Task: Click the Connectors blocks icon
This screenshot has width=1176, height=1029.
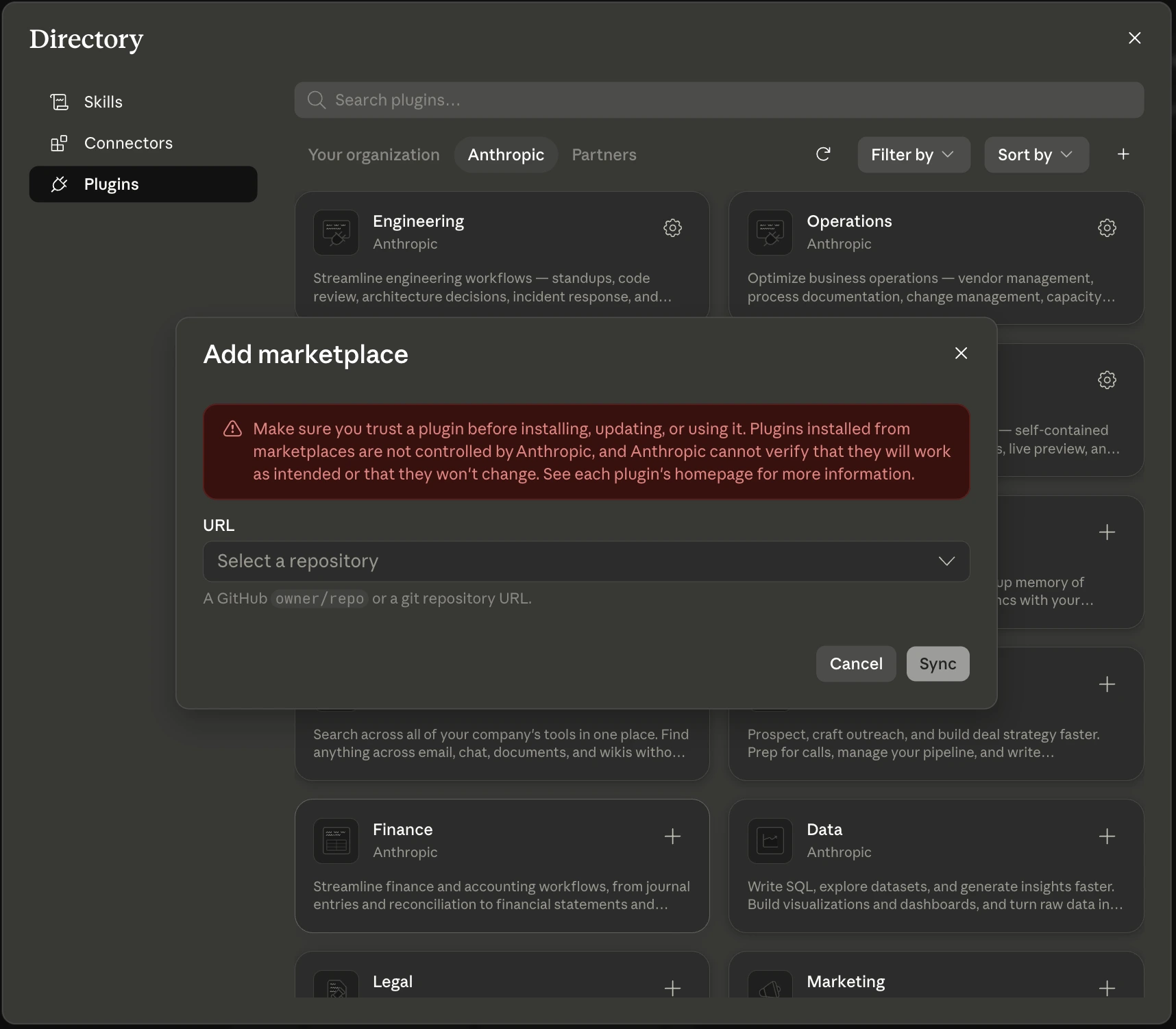Action: pos(60,143)
